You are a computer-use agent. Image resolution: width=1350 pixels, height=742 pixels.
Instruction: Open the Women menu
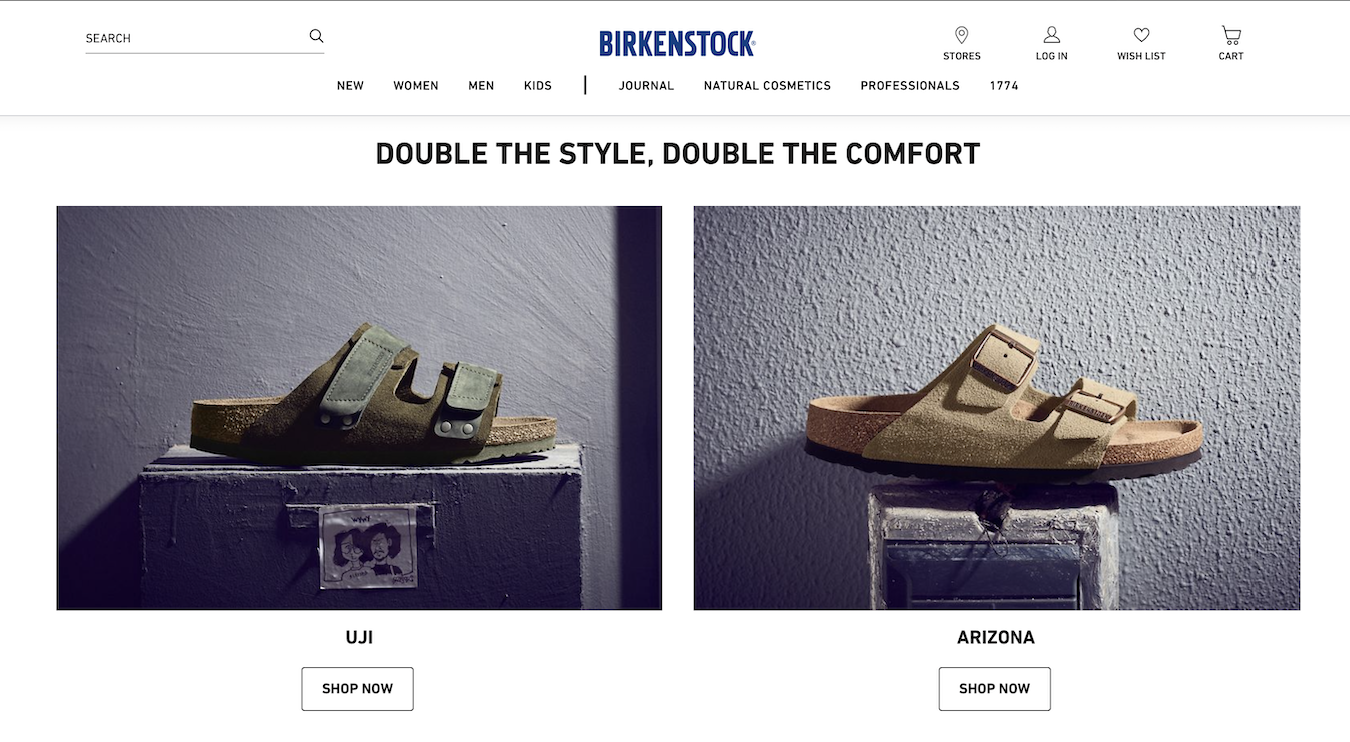(416, 86)
